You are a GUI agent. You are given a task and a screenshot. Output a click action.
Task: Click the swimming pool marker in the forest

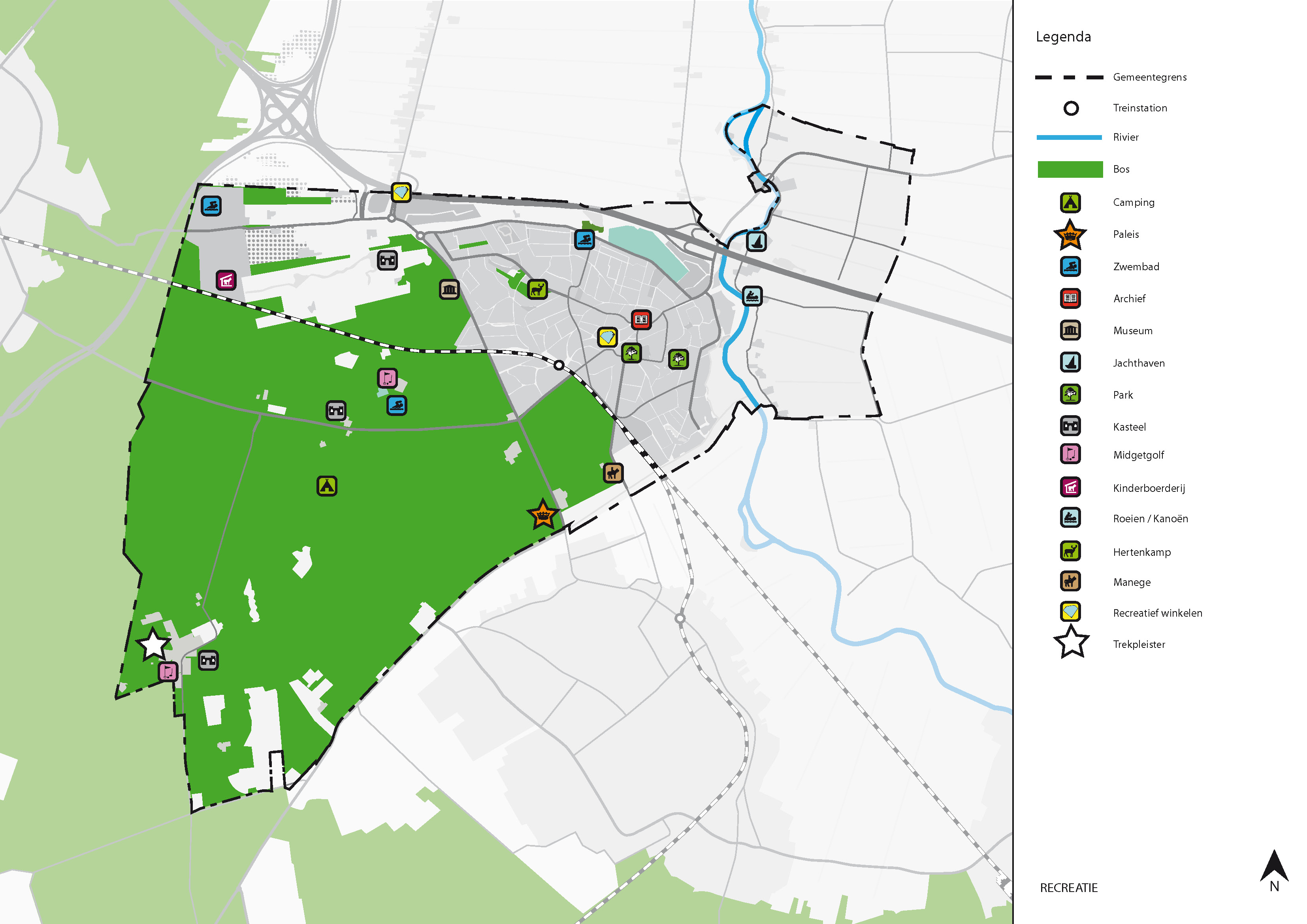pyautogui.click(x=397, y=405)
